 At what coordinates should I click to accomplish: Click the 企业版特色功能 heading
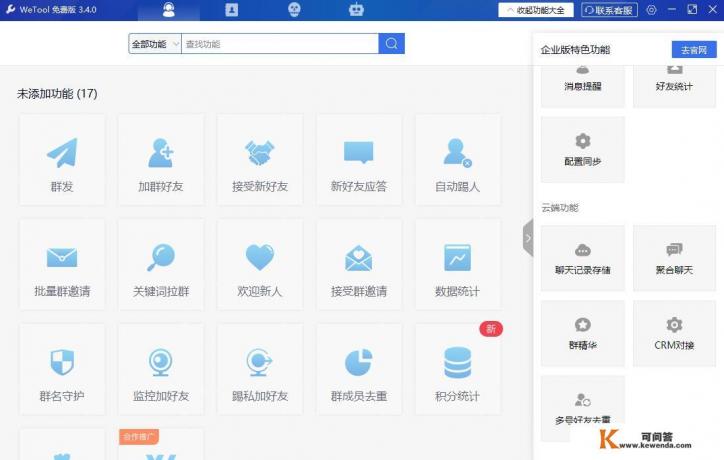click(575, 50)
